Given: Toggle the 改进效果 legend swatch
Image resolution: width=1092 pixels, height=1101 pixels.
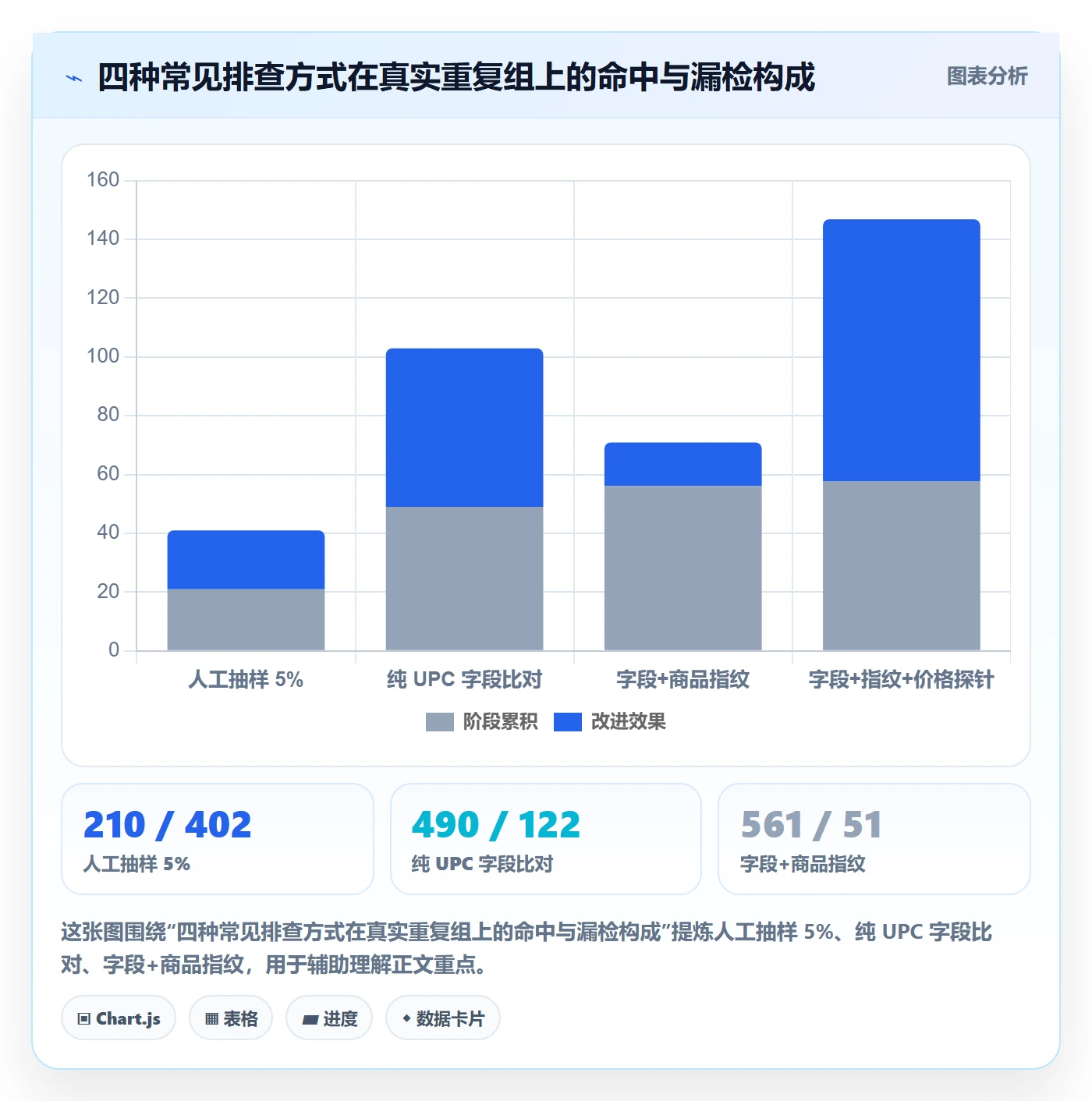Looking at the screenshot, I should click(x=567, y=722).
